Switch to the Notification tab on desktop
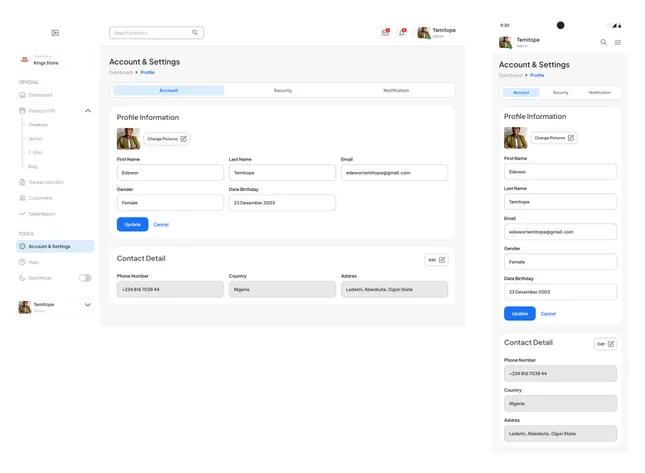645x473 pixels. (x=396, y=91)
